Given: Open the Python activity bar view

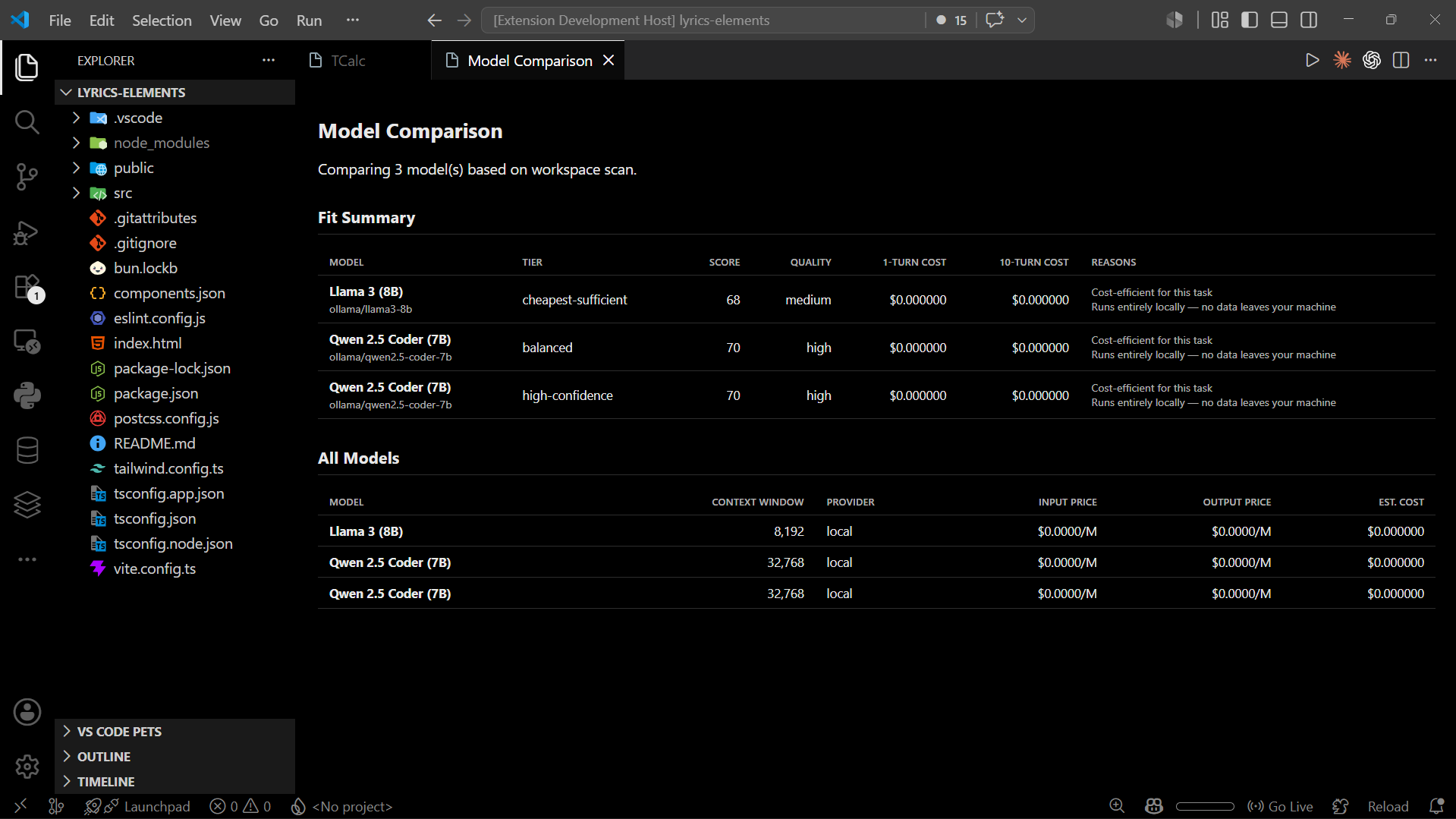Looking at the screenshot, I should (x=27, y=395).
